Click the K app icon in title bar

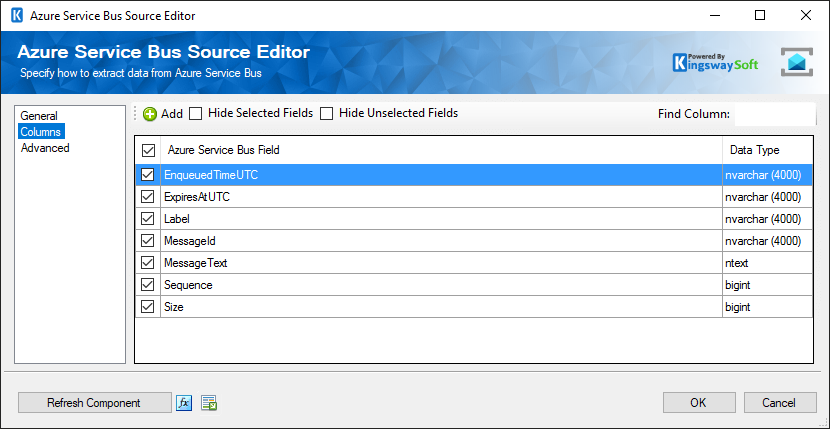tap(17, 15)
